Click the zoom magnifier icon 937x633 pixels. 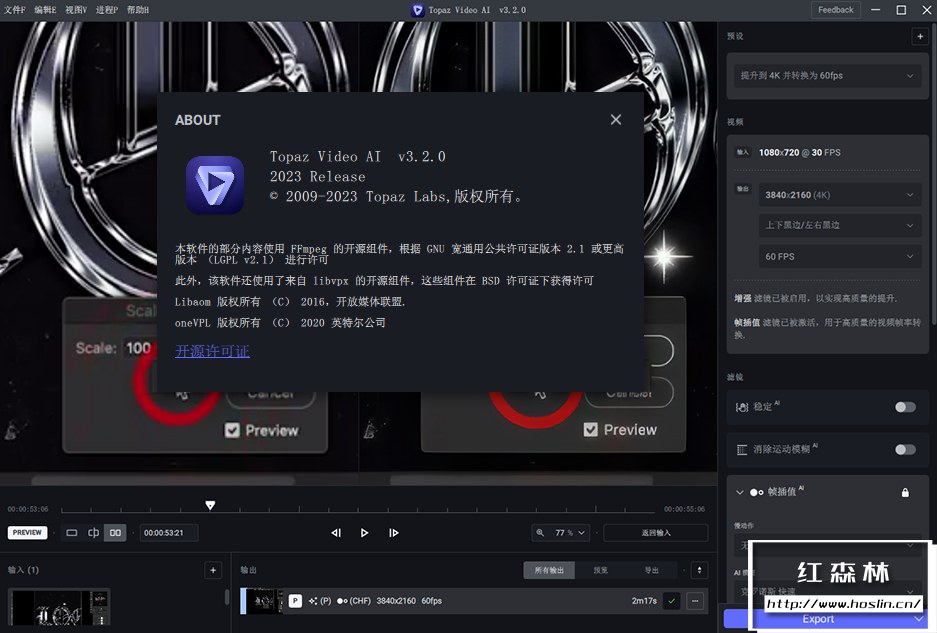540,533
